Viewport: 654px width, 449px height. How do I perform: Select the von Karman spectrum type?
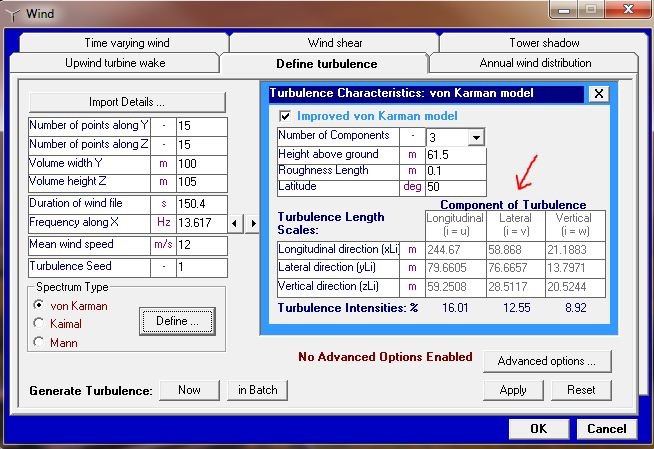point(38,305)
